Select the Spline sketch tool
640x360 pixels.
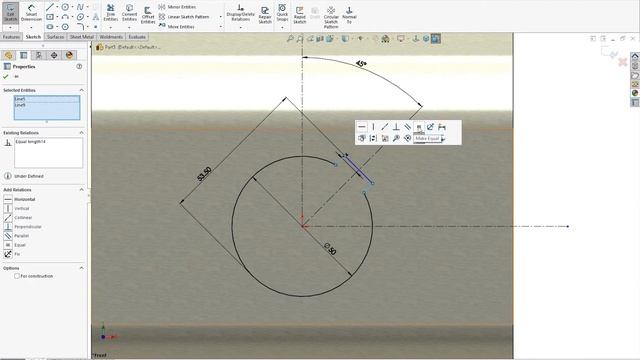80,7
